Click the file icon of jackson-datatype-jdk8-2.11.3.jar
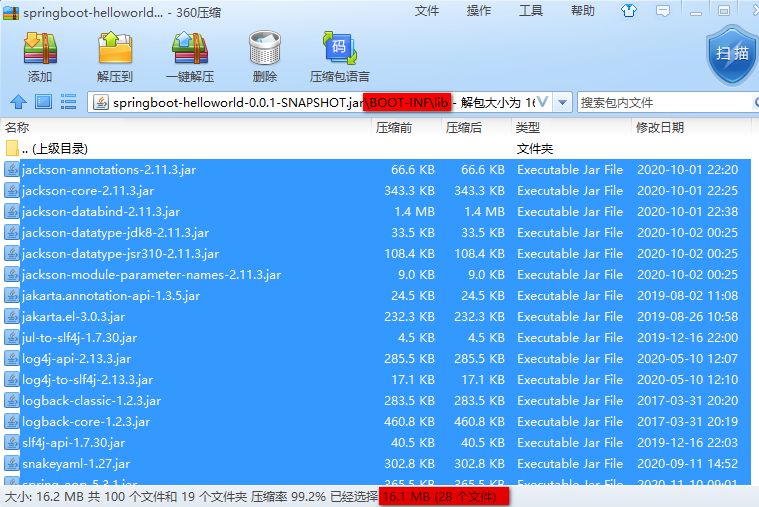Screen dimensions: 759x507 coord(12,232)
